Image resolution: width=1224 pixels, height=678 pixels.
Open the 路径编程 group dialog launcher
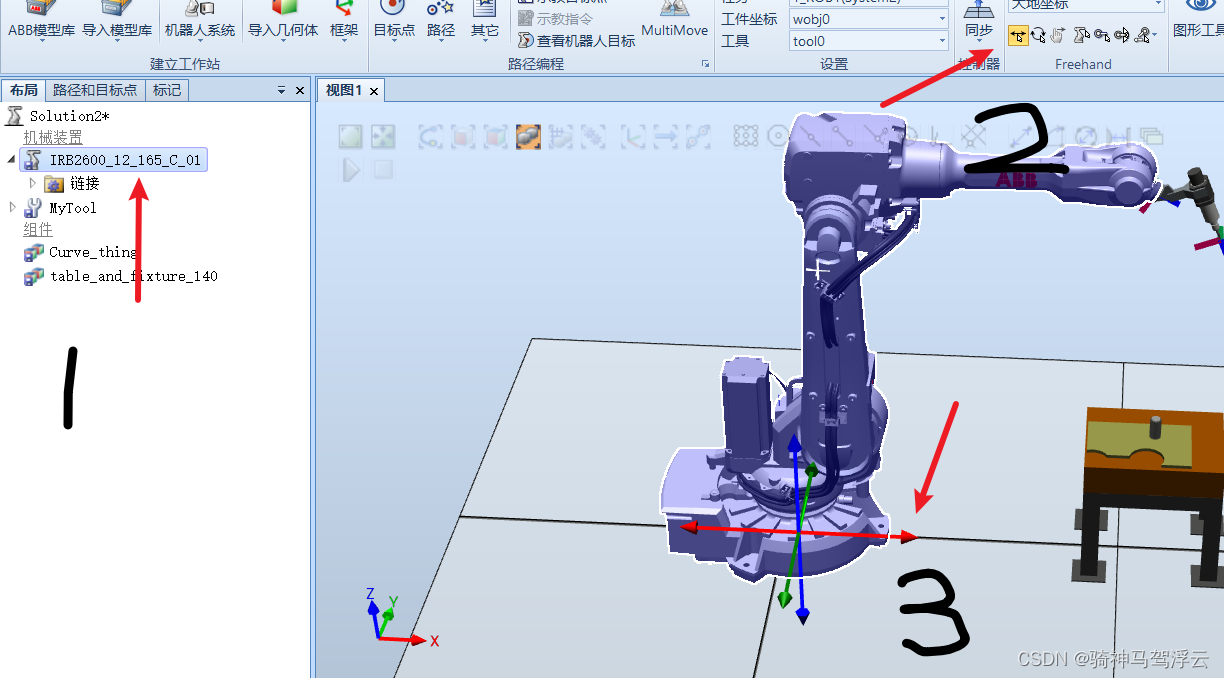(x=705, y=64)
